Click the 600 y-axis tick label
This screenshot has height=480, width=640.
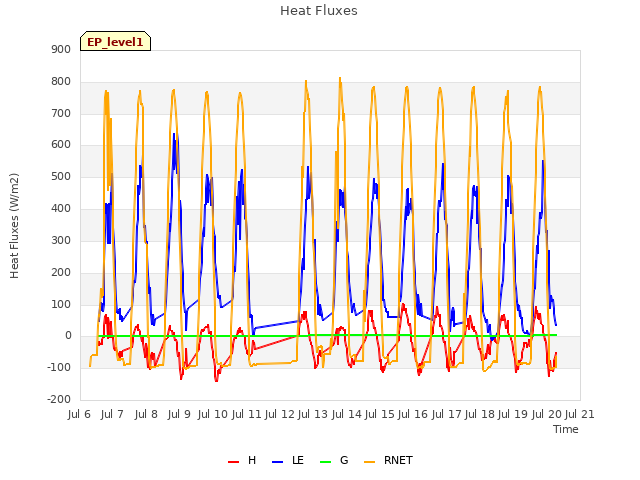pyautogui.click(x=61, y=145)
